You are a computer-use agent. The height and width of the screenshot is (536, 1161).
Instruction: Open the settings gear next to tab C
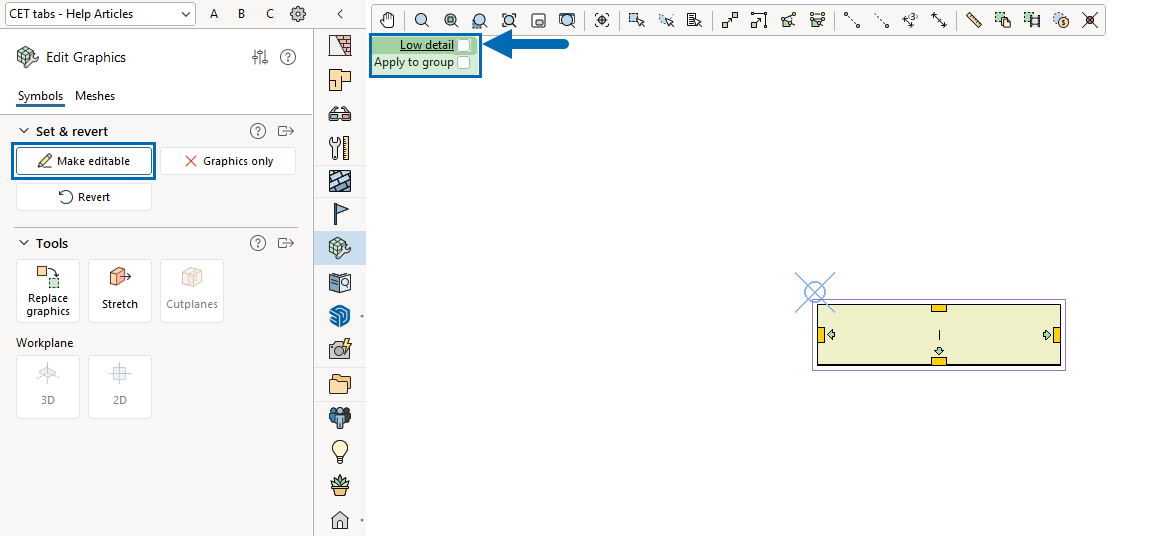(x=298, y=13)
